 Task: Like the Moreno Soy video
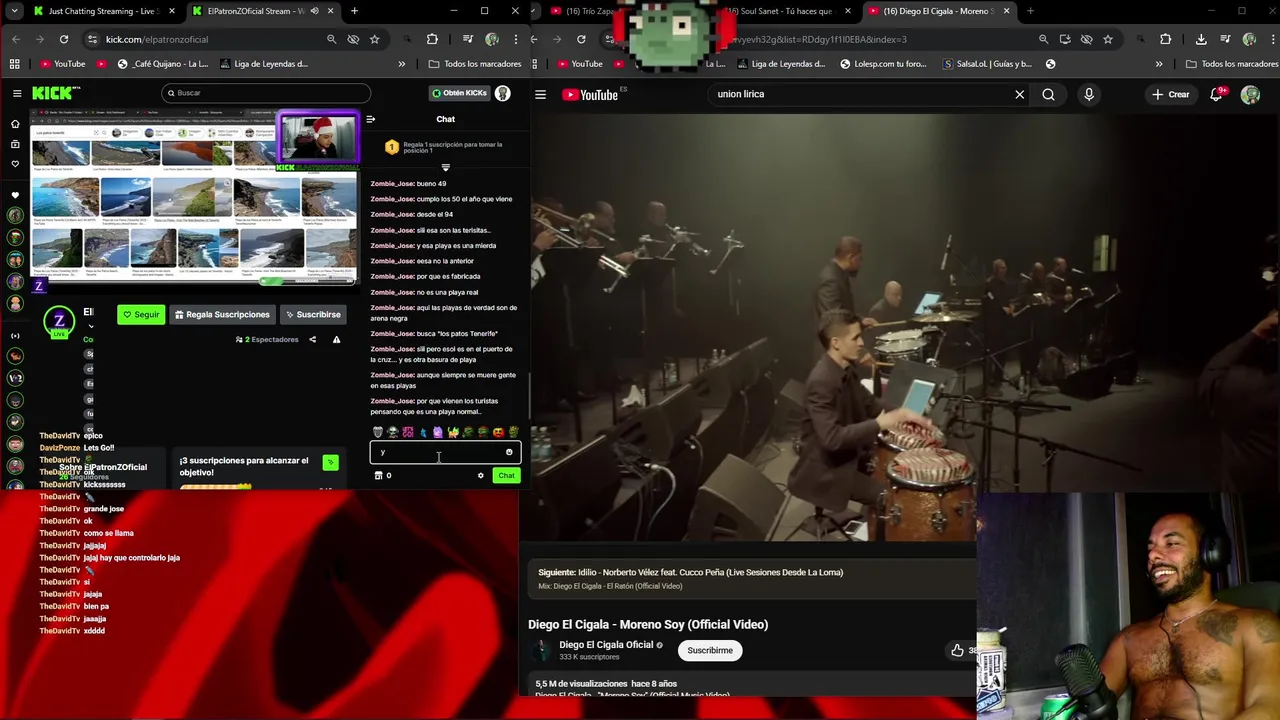pos(957,650)
